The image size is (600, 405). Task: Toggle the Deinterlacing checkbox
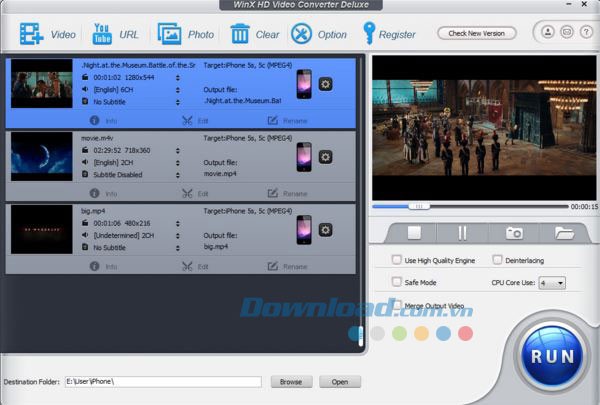point(497,260)
